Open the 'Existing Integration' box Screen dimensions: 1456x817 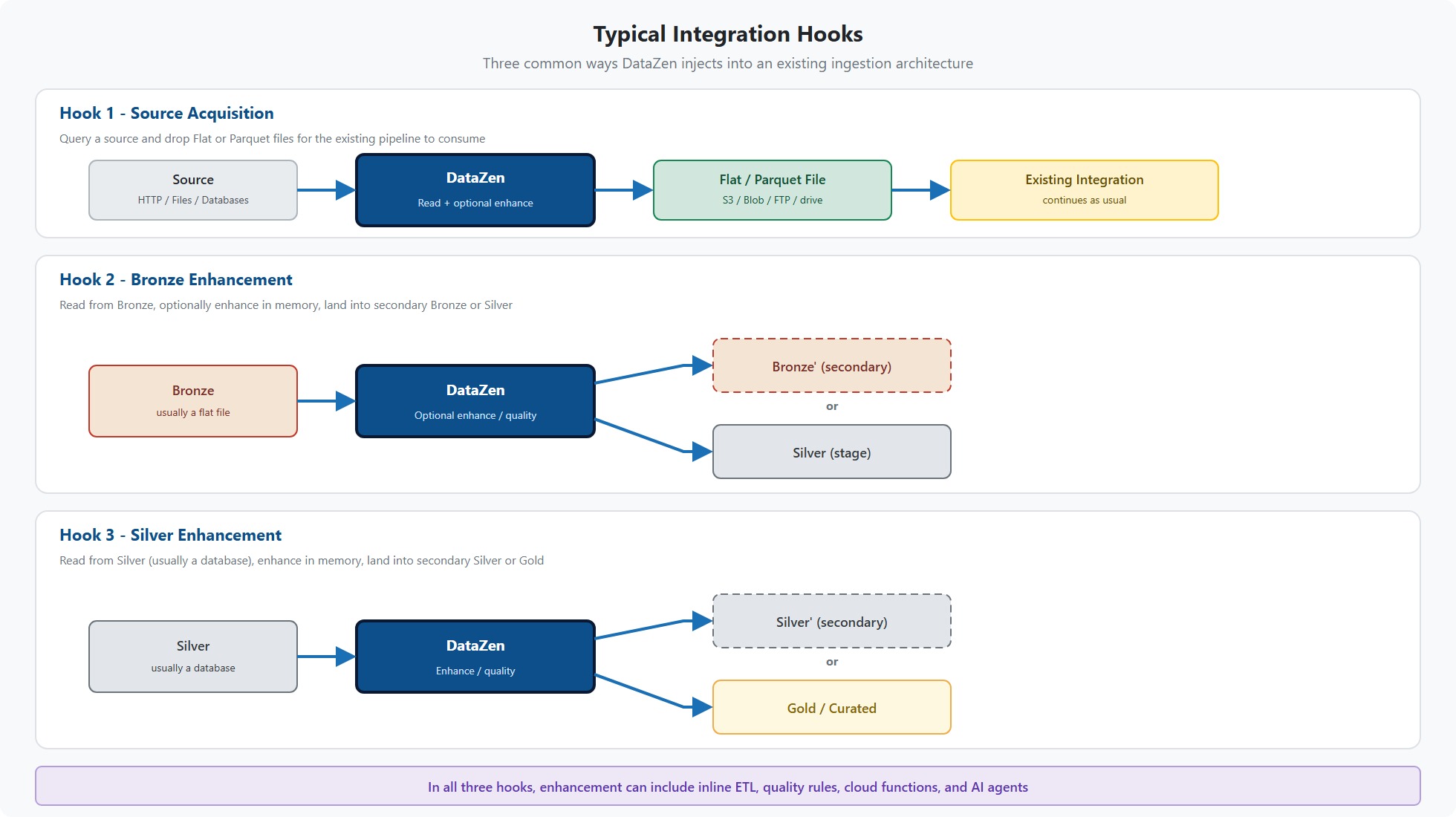click(x=1085, y=190)
